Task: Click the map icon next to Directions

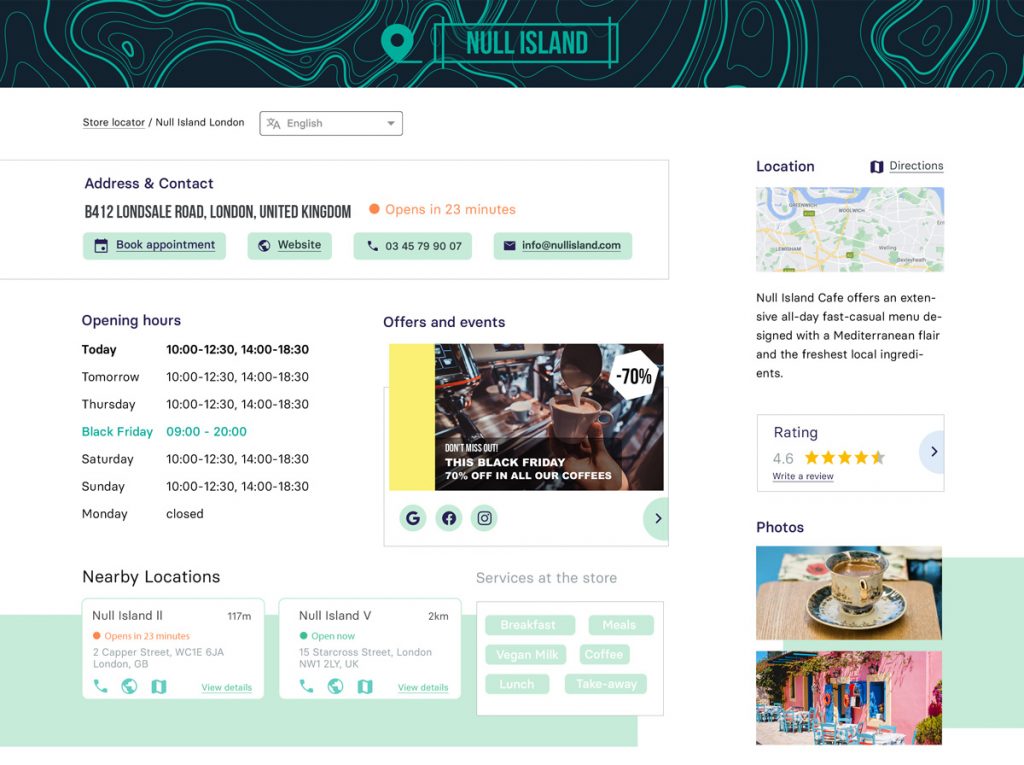Action: pos(877,167)
